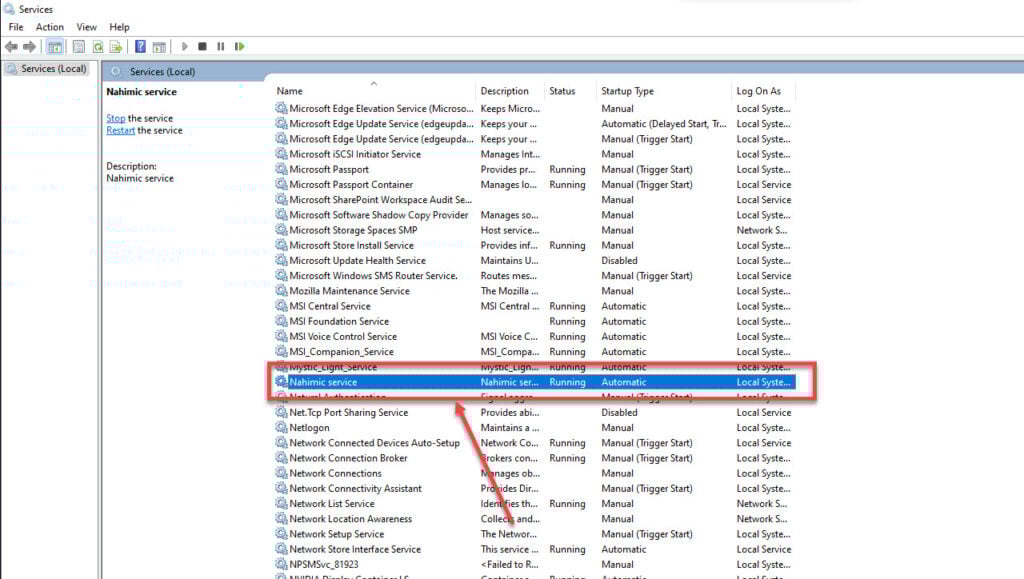Click gear icon beside Nahimic service

(x=281, y=382)
